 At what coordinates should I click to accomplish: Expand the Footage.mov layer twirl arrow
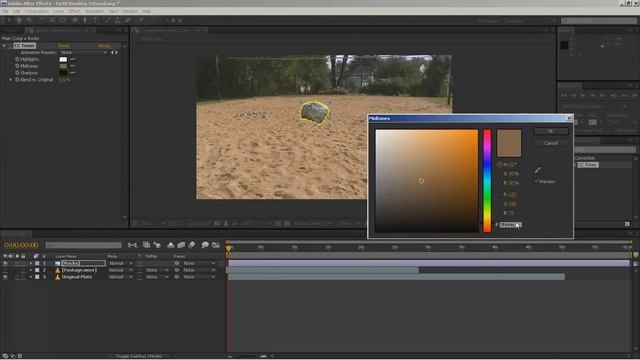[x=31, y=270]
